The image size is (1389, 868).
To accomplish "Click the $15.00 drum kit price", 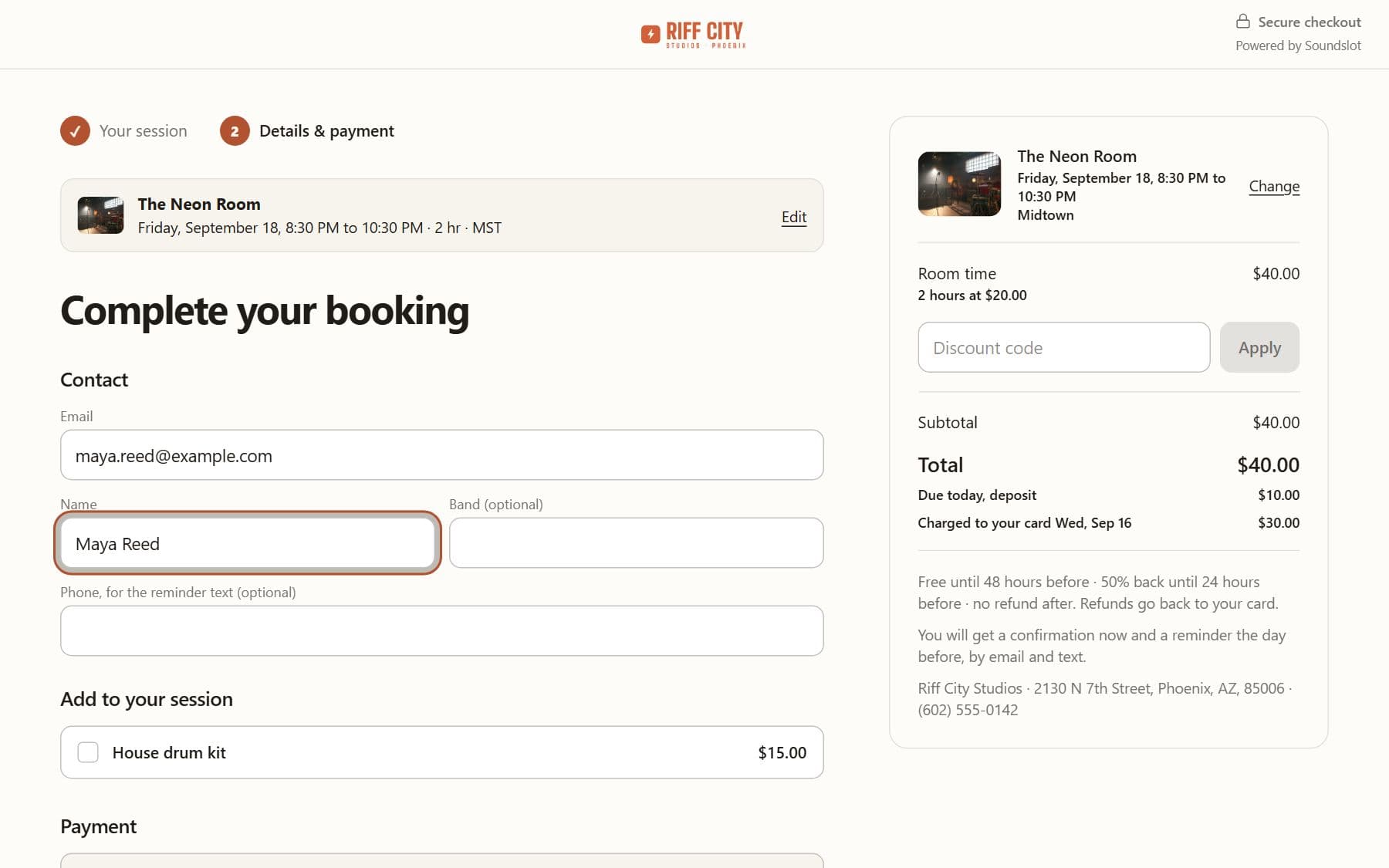I will coord(782,753).
